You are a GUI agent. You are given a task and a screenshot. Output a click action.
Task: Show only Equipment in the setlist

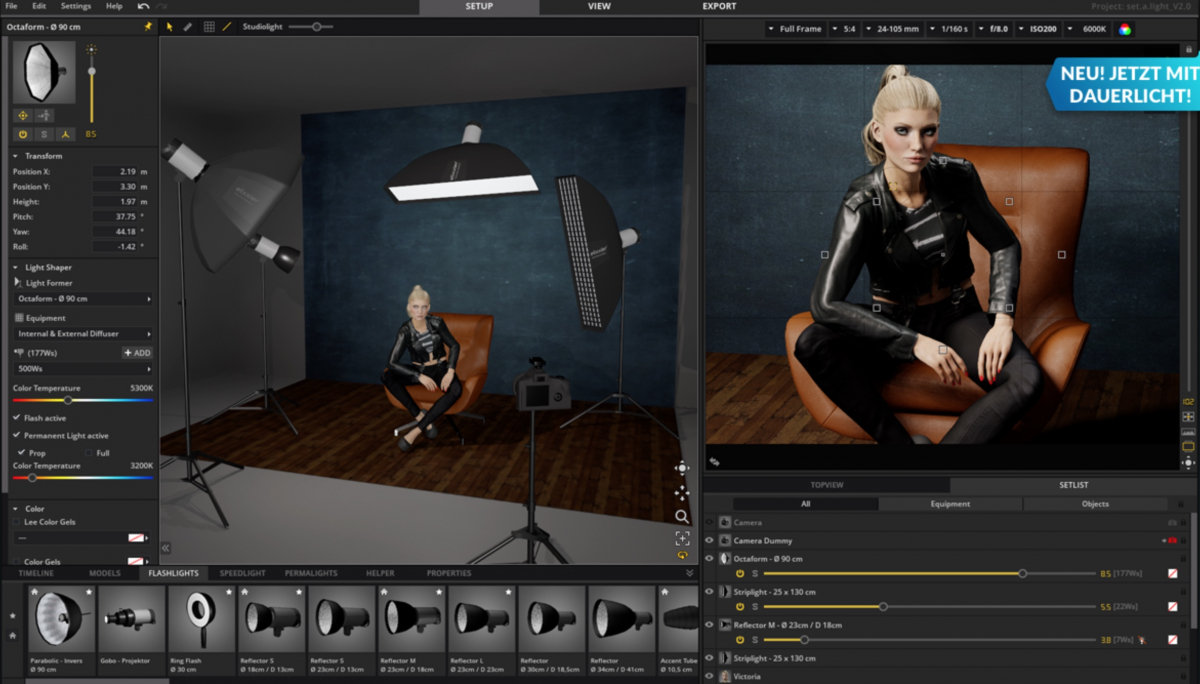click(949, 504)
